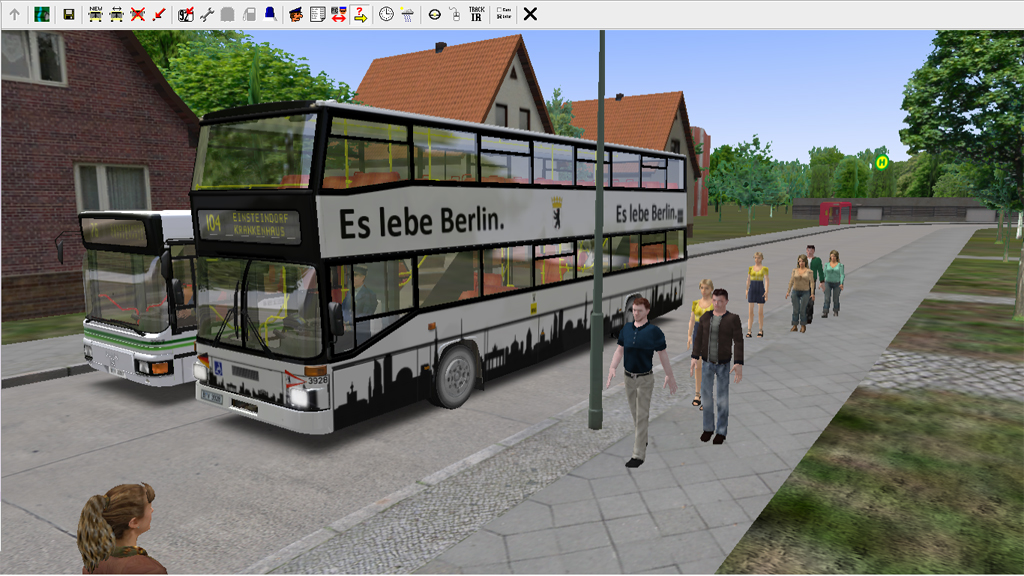This screenshot has width=1024, height=576.
Task: Click the red diagonal arrow placement icon
Action: (159, 14)
